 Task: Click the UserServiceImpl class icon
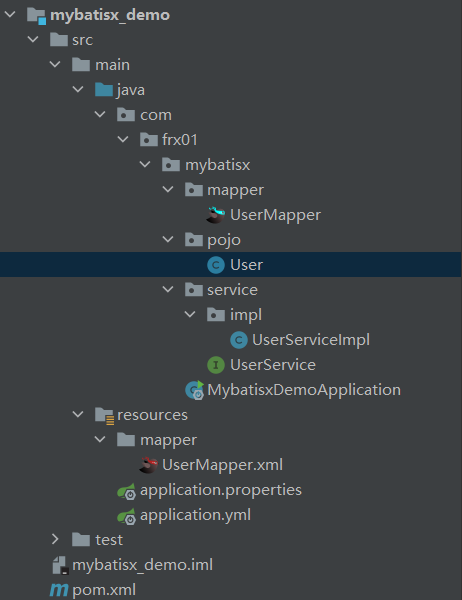[239, 340]
